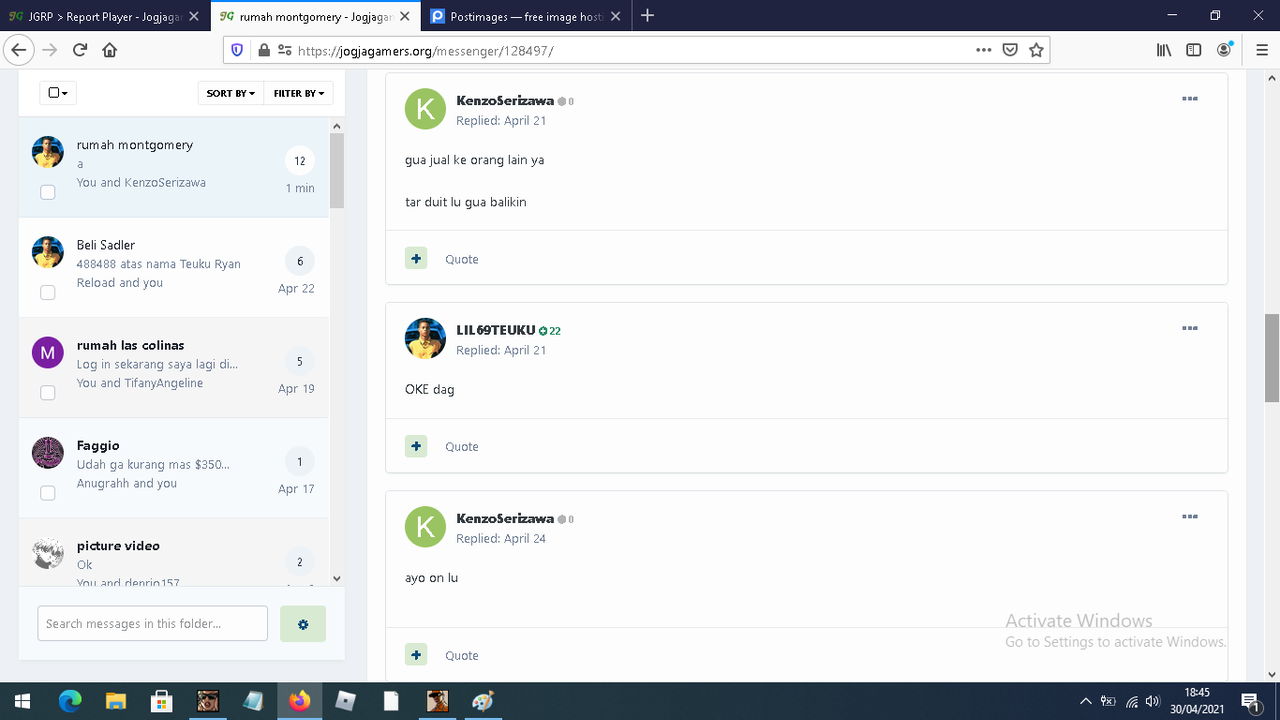1280x720 pixels.
Task: Open the browser home page icon
Action: click(x=110, y=50)
